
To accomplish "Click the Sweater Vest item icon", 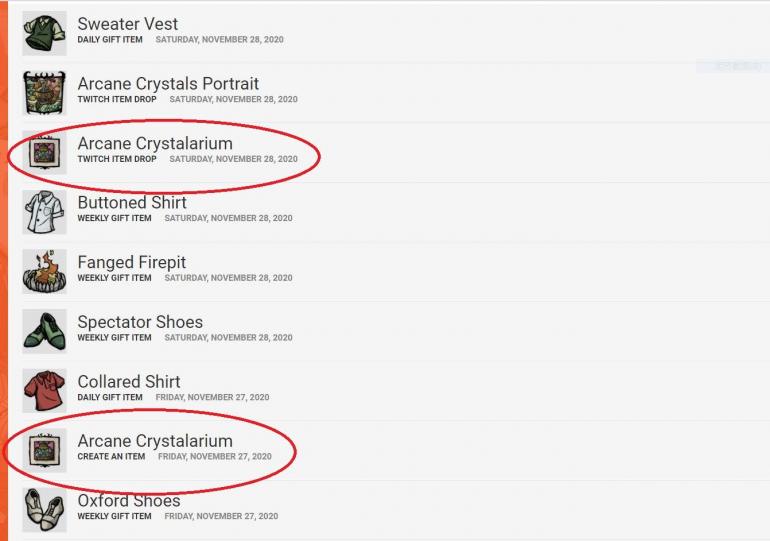I will click(44, 33).
